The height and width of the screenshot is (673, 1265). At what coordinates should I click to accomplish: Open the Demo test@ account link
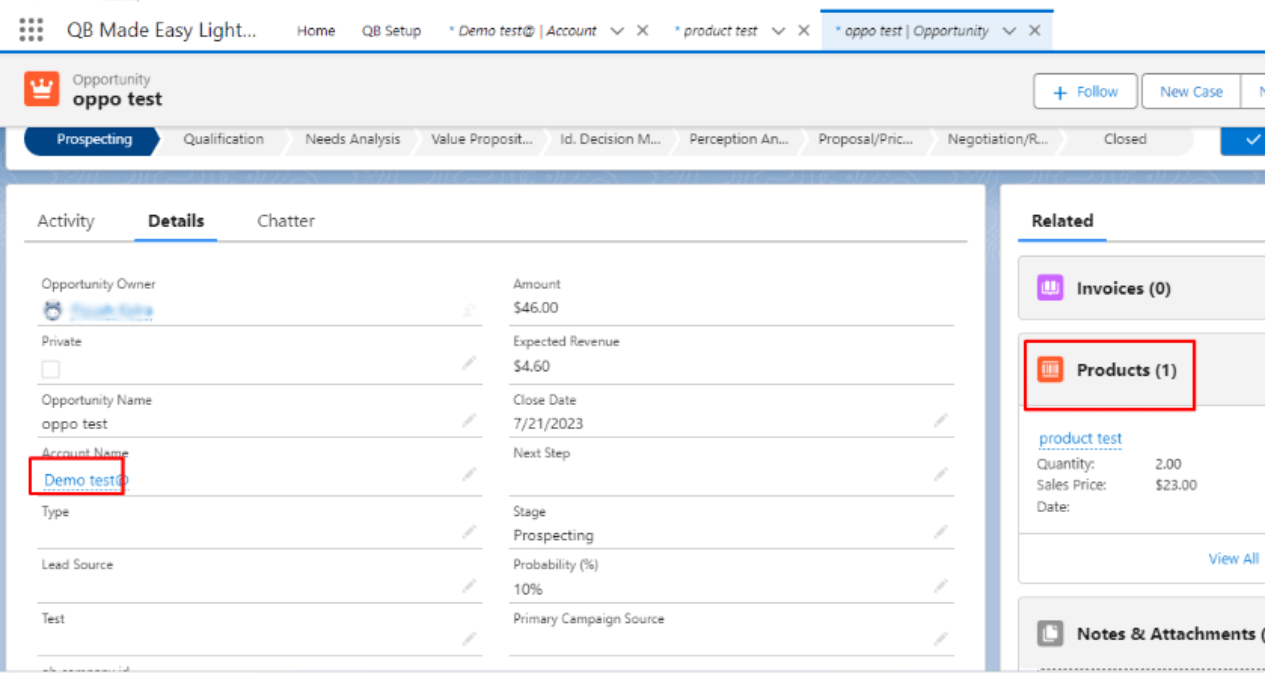[x=86, y=480]
